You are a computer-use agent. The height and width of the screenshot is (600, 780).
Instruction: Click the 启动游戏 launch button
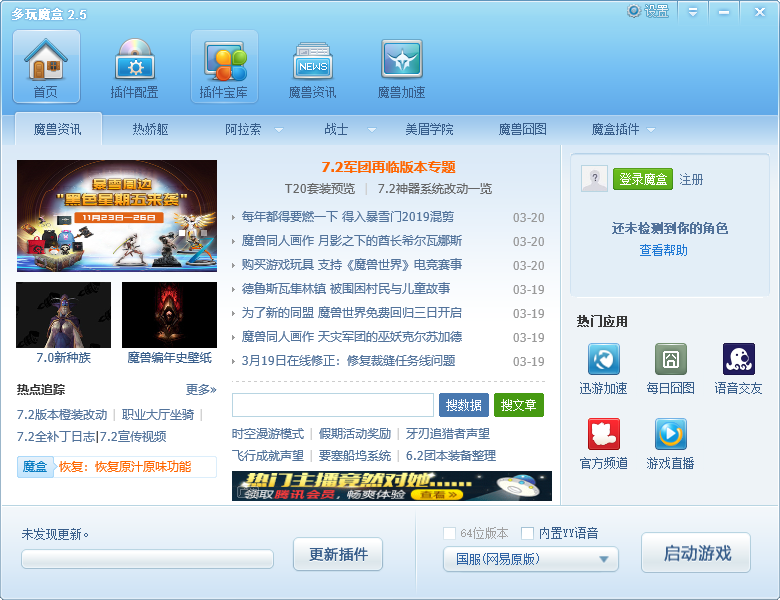click(696, 553)
